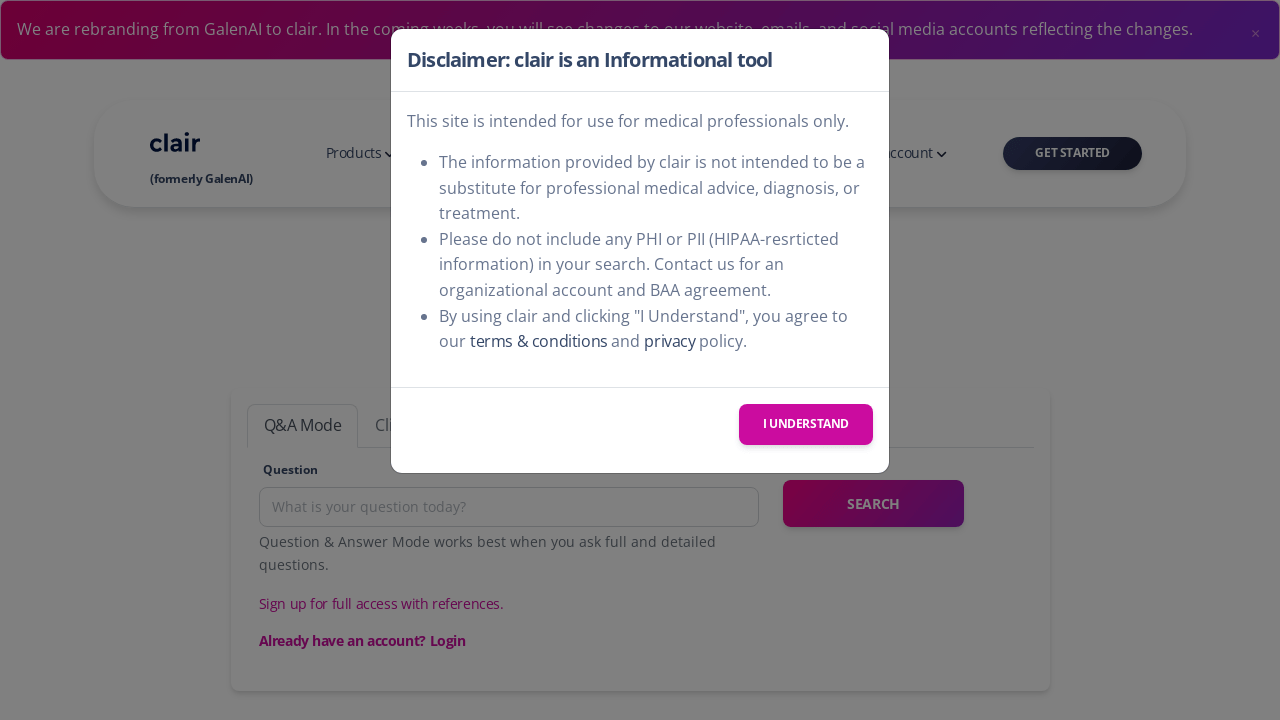1280x720 pixels.
Task: Switch to the partially hidden second mode tab
Action: 381,425
